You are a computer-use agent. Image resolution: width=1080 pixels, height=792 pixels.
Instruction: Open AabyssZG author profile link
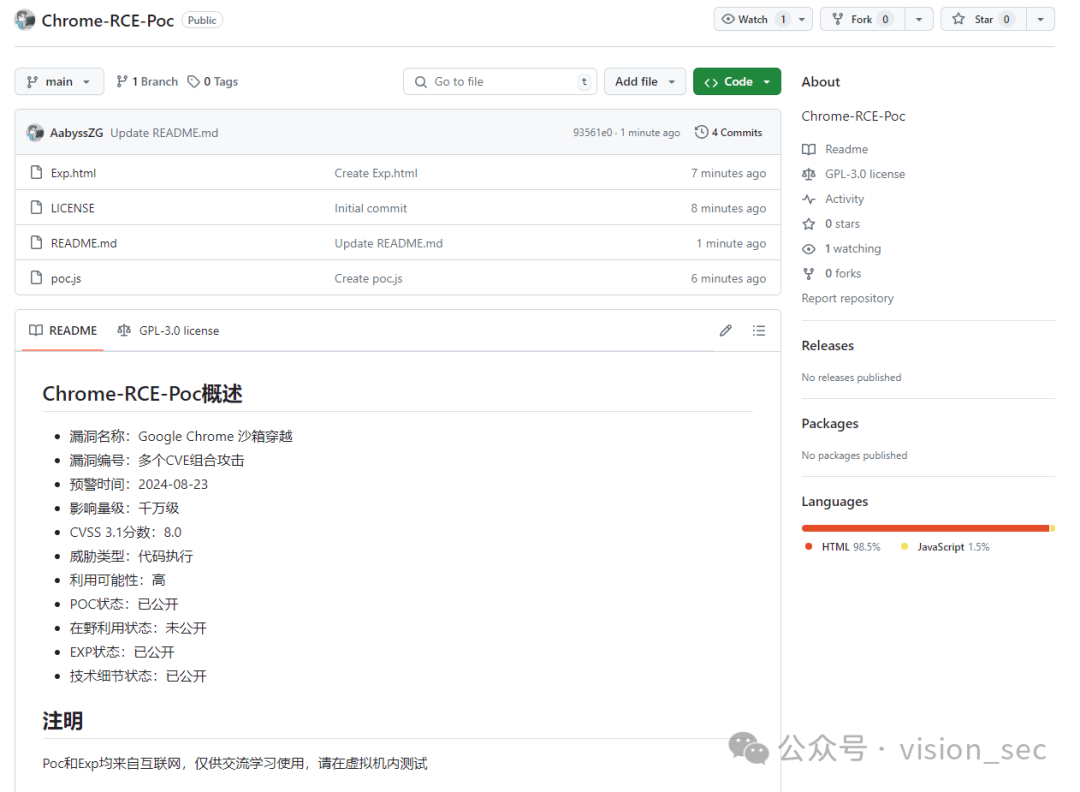(x=76, y=133)
